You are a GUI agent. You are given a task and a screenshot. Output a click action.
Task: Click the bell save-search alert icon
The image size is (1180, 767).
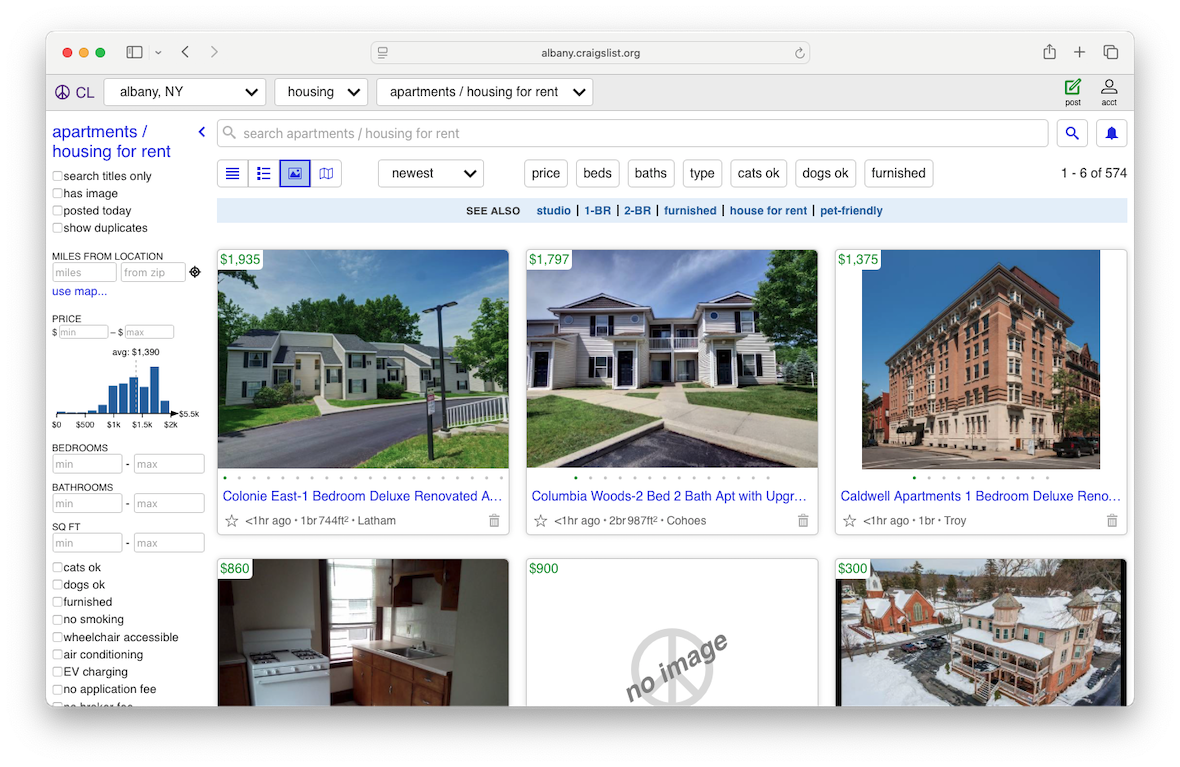coord(1112,133)
